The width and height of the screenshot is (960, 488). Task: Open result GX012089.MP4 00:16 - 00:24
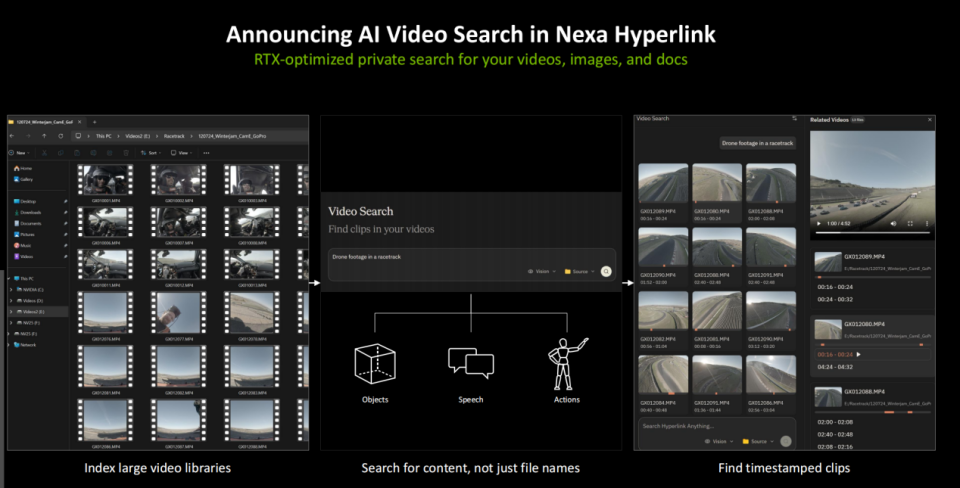point(663,192)
